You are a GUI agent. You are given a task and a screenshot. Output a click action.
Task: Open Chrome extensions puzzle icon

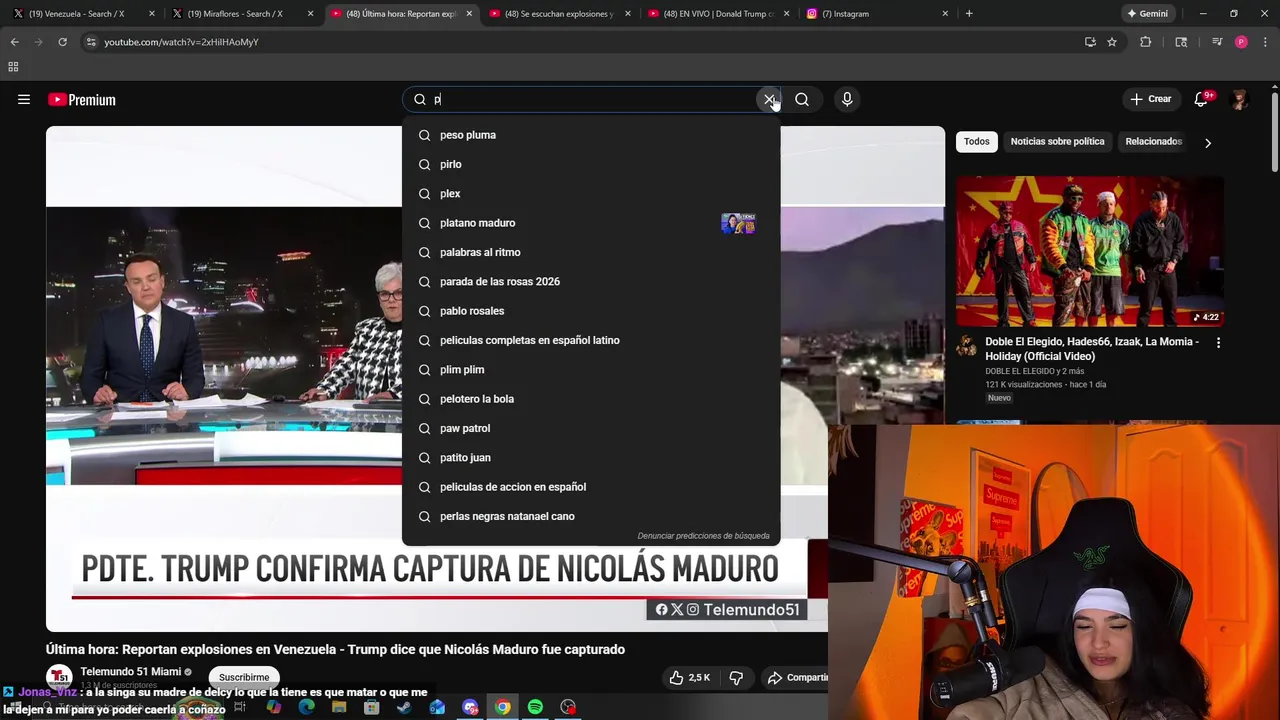(x=1146, y=42)
